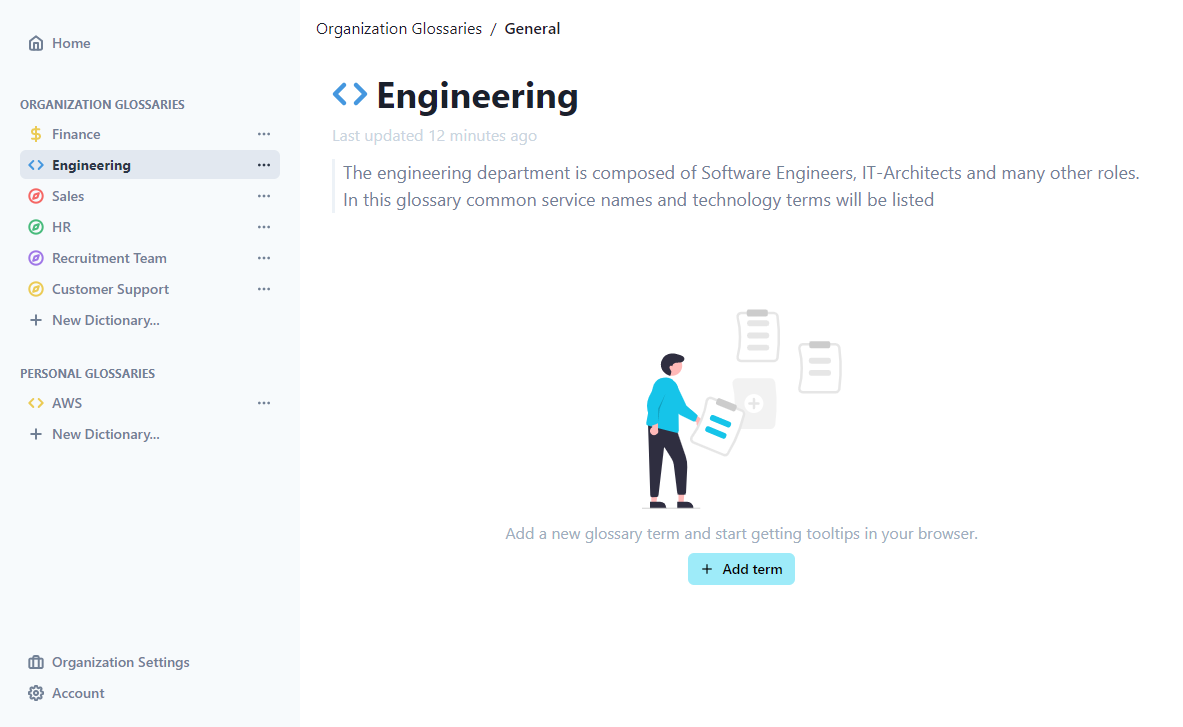Click the Engineering code brackets icon in sidebar
The width and height of the screenshot is (1183, 727).
35,165
